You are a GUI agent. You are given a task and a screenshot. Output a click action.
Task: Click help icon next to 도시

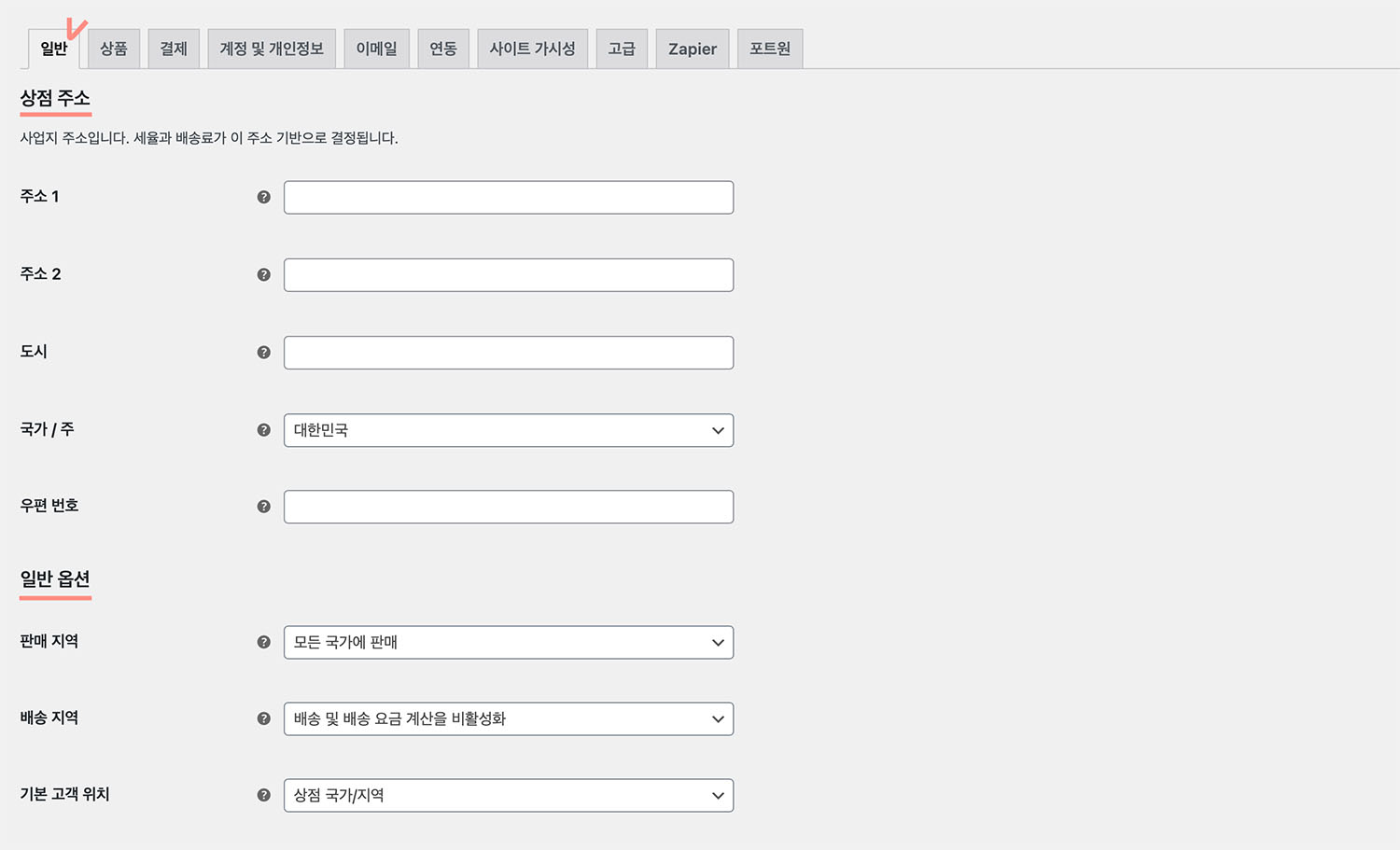tap(263, 352)
